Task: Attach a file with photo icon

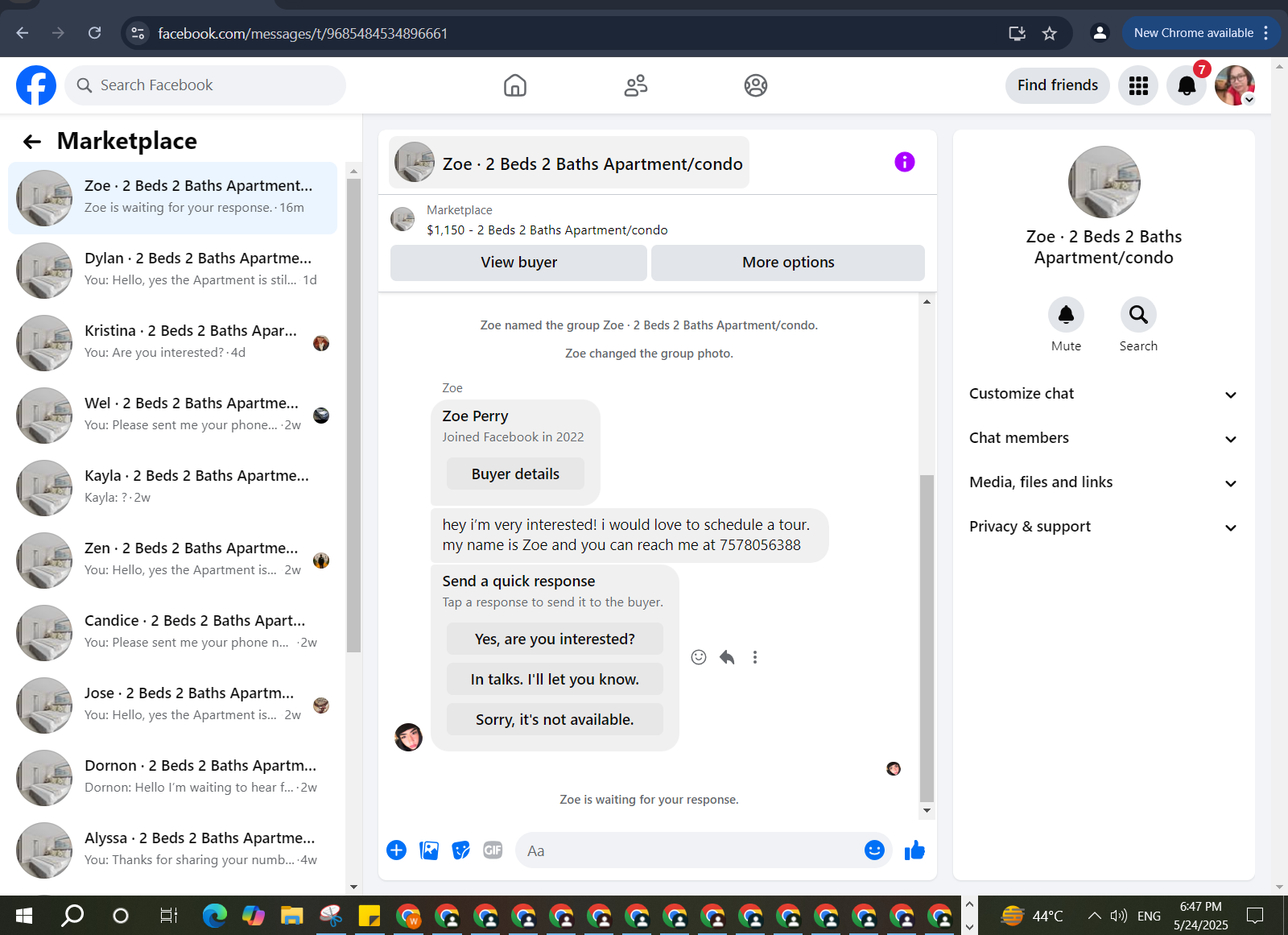Action: tap(429, 850)
